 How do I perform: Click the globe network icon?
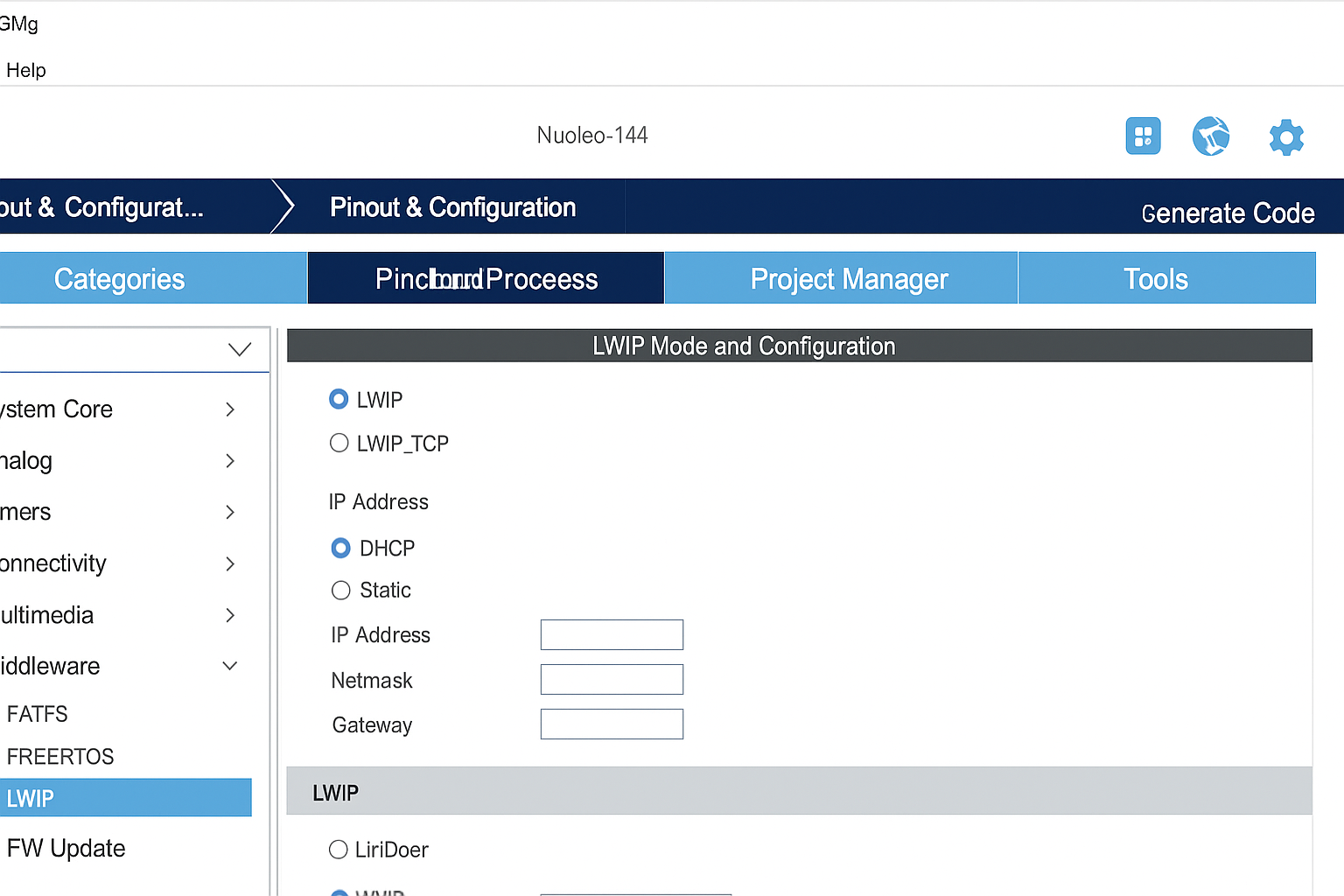[1211, 136]
